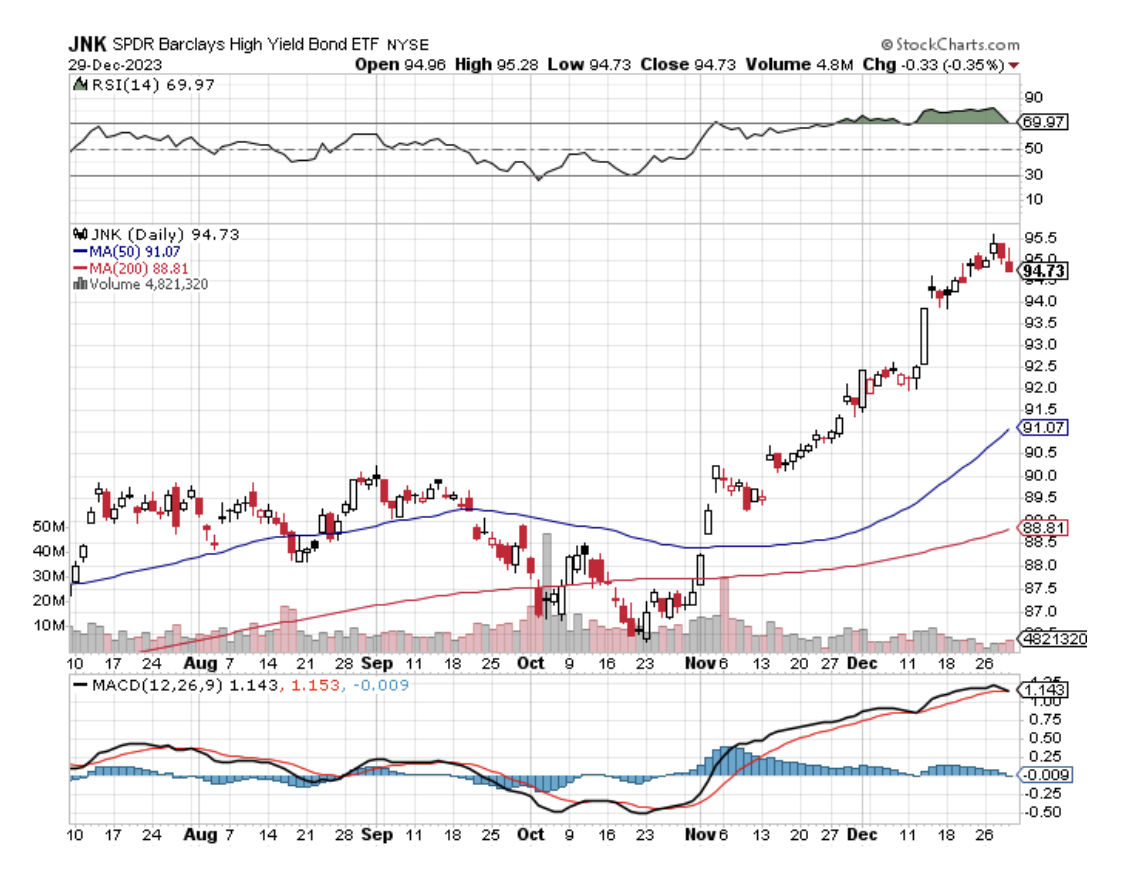
Task: Click the RSI(14) legend icon
Action: (81, 85)
